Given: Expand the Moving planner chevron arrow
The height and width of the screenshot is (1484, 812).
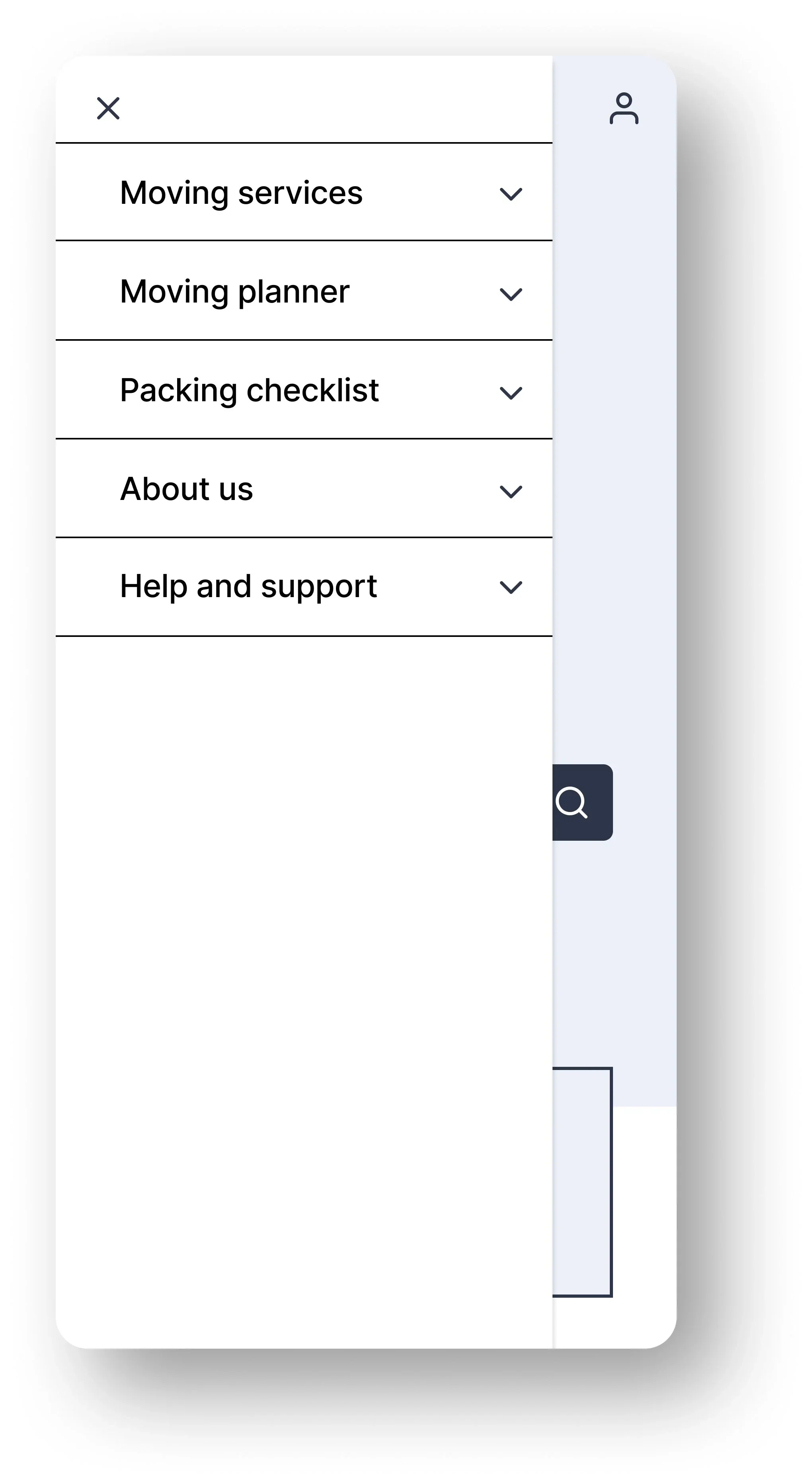Looking at the screenshot, I should pos(511,294).
